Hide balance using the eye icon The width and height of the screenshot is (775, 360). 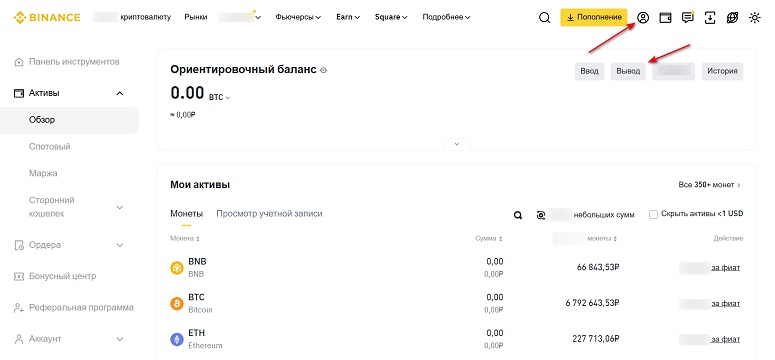324,70
